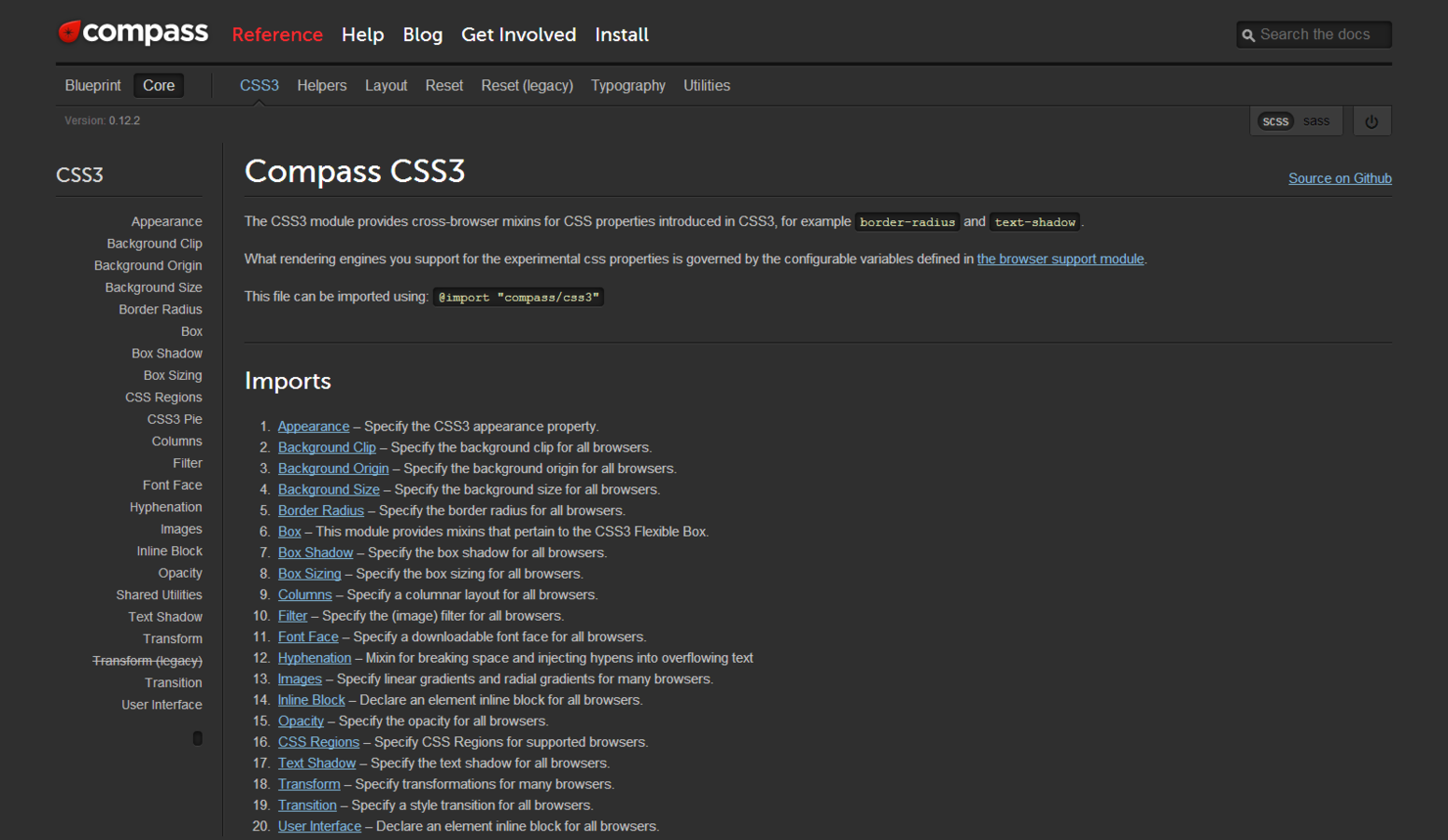Open CSS Regions link in Imports list
Image resolution: width=1448 pixels, height=840 pixels.
point(318,742)
